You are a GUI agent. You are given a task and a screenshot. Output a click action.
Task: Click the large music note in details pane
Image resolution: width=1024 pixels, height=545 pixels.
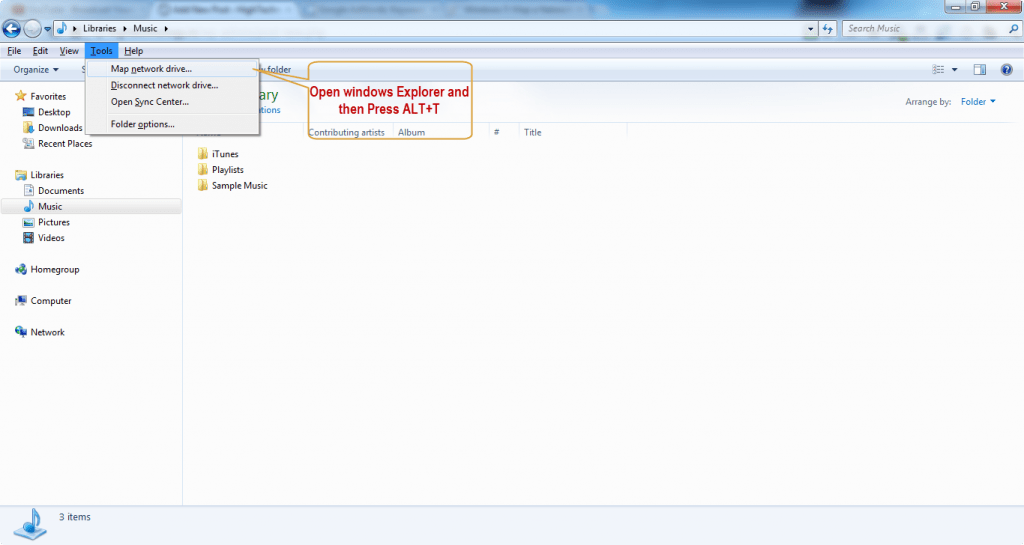(x=31, y=524)
